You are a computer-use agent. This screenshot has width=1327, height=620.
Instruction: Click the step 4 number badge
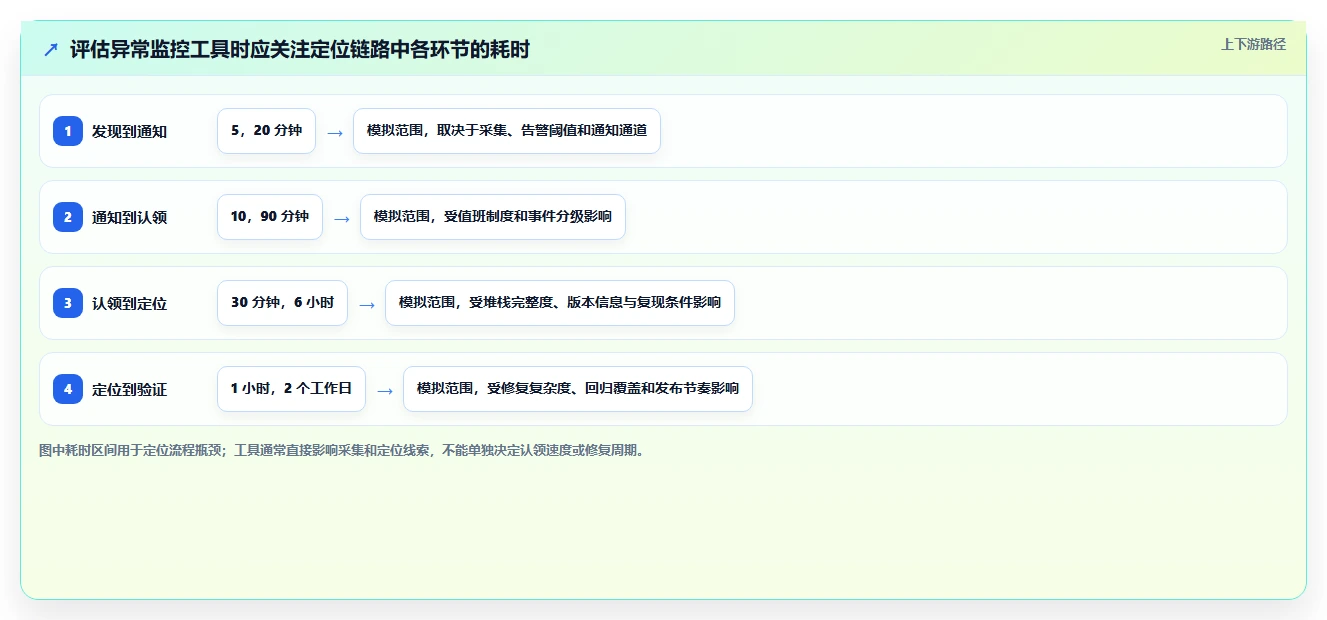68,389
